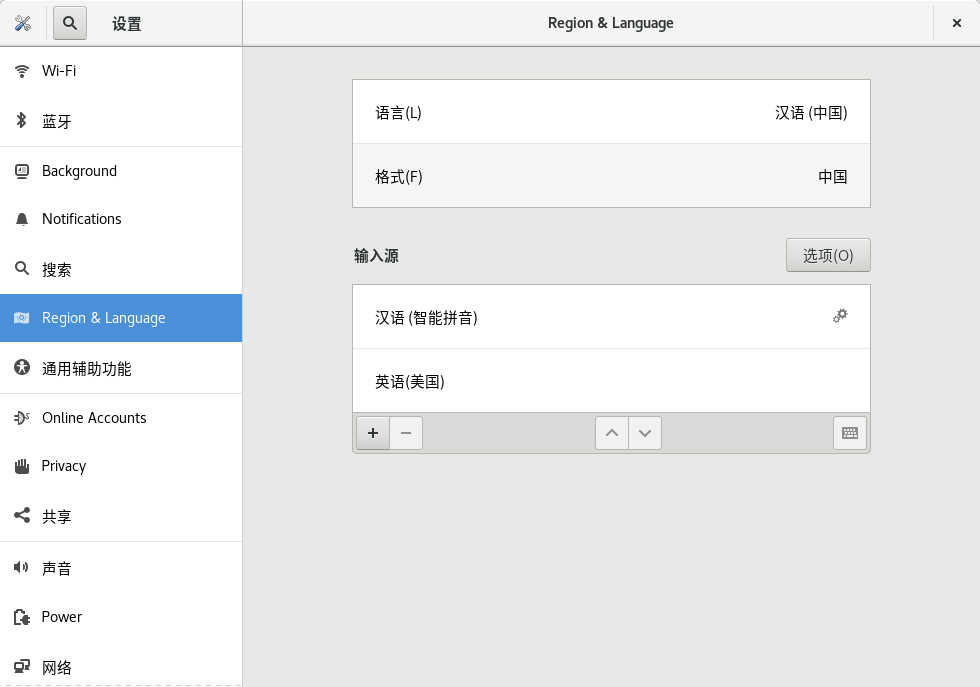The width and height of the screenshot is (980, 687).
Task: Click the settings tools icon in header
Action: (23, 23)
